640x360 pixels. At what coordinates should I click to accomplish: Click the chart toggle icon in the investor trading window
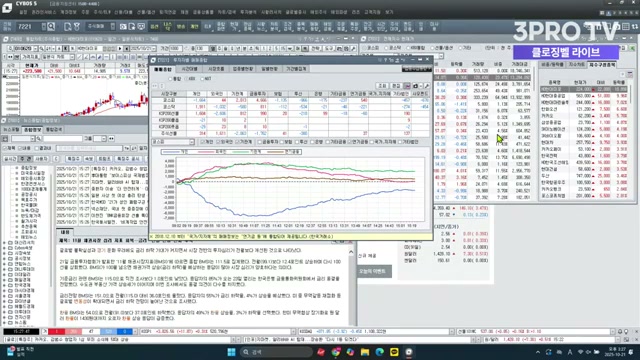click(x=407, y=86)
